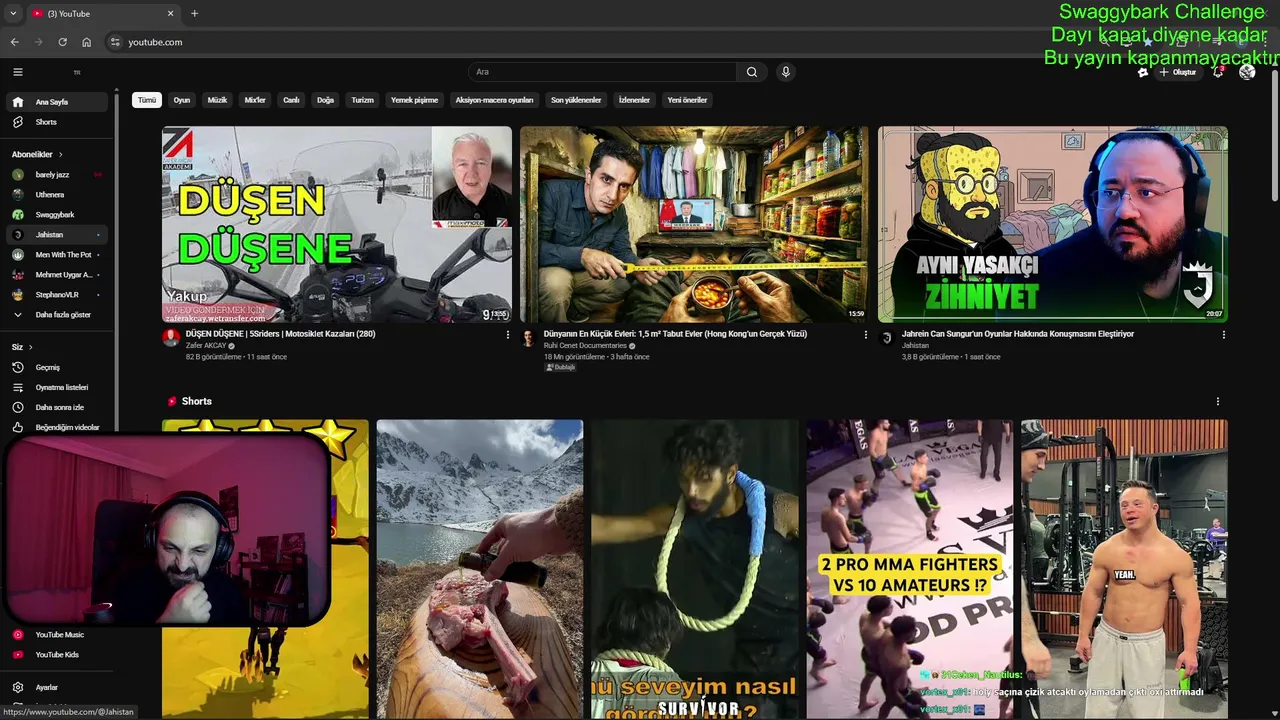Open Shorts shelf three-dot menu
The width and height of the screenshot is (1280, 720).
(x=1218, y=401)
